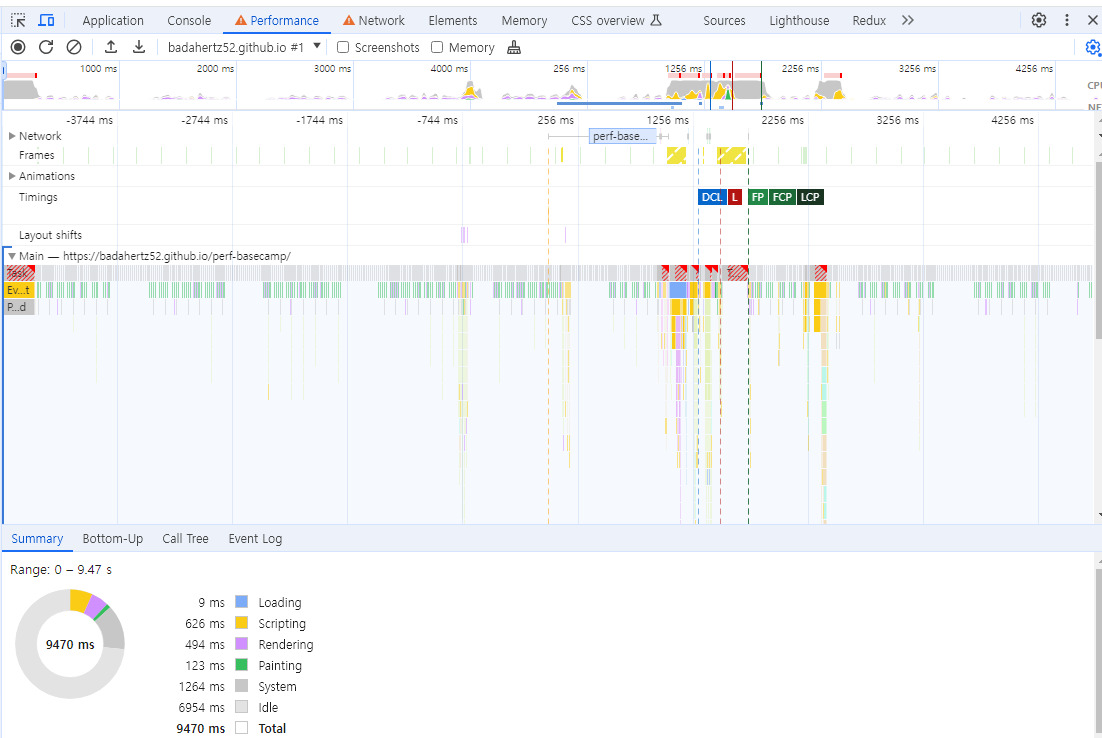The image size is (1102, 738).
Task: Collapse the Main thread track
Action: click(12, 256)
